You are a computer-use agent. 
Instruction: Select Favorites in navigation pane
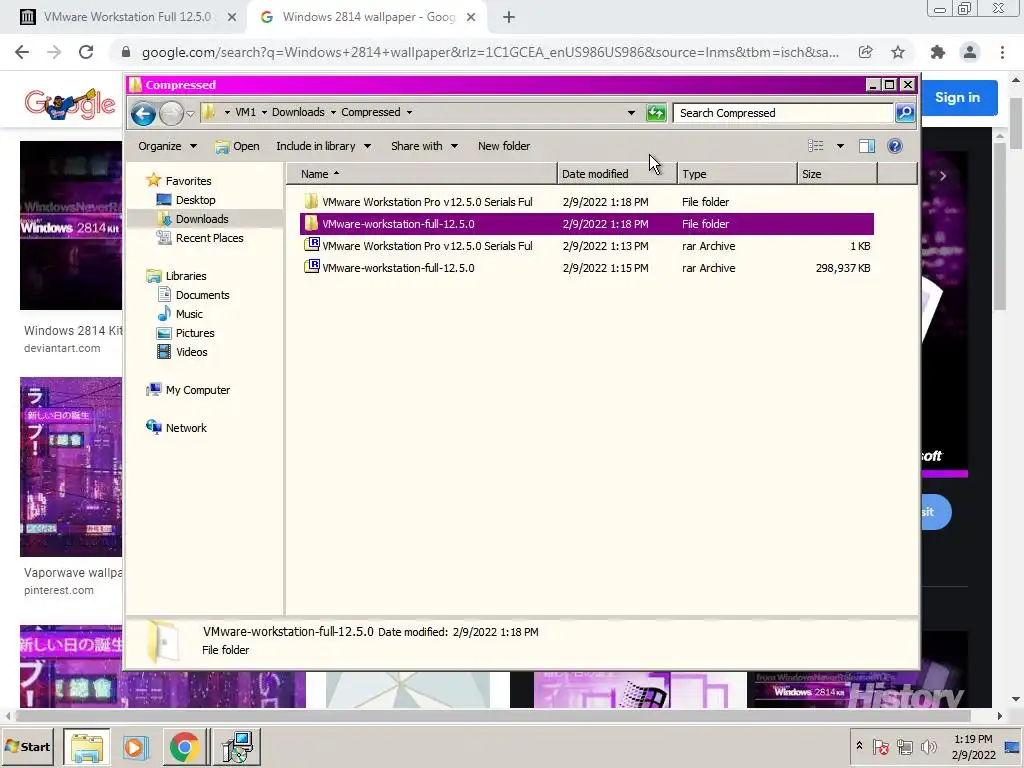pyautogui.click(x=188, y=181)
